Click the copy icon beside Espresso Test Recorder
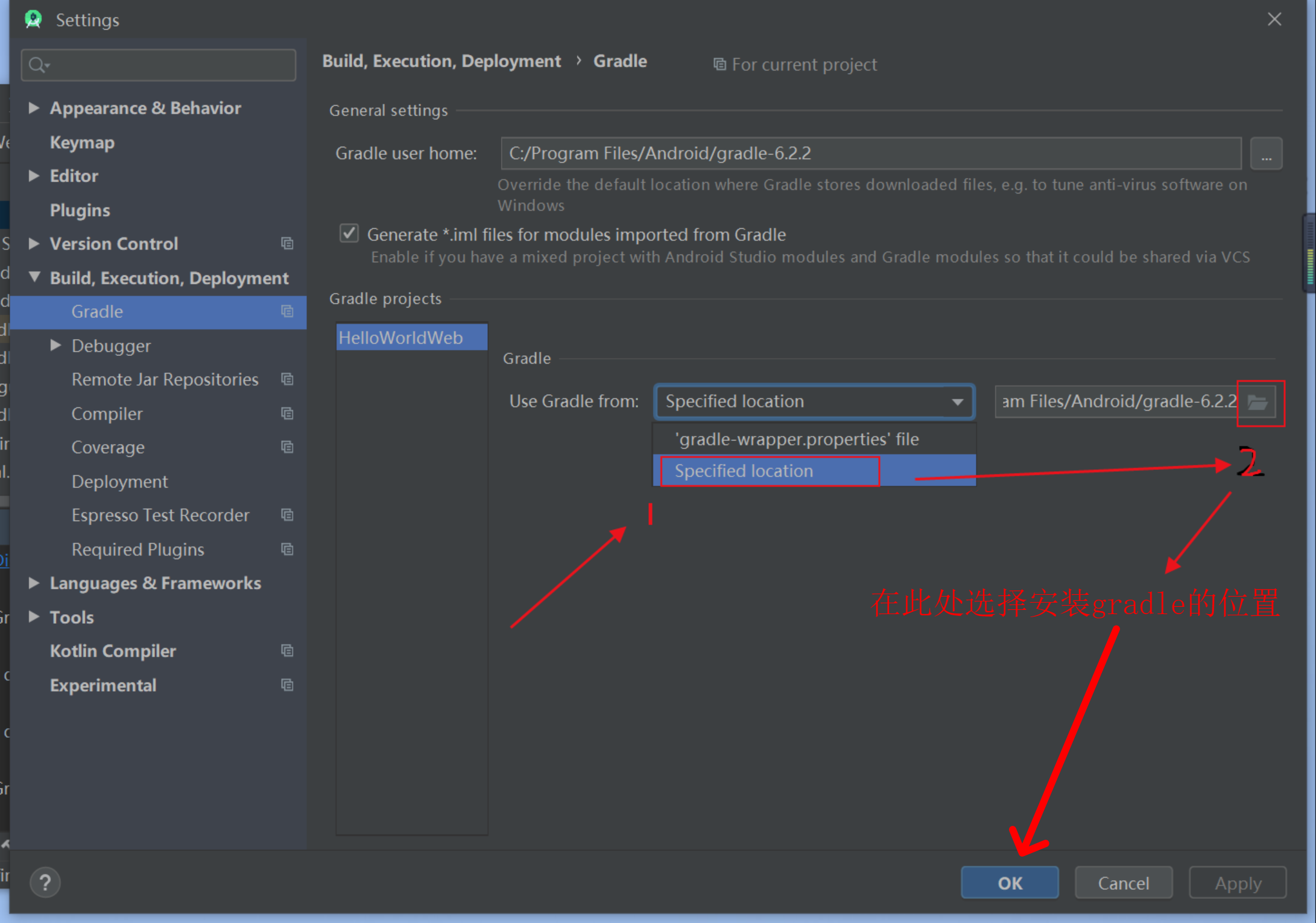This screenshot has height=923, width=1316. pyautogui.click(x=287, y=515)
